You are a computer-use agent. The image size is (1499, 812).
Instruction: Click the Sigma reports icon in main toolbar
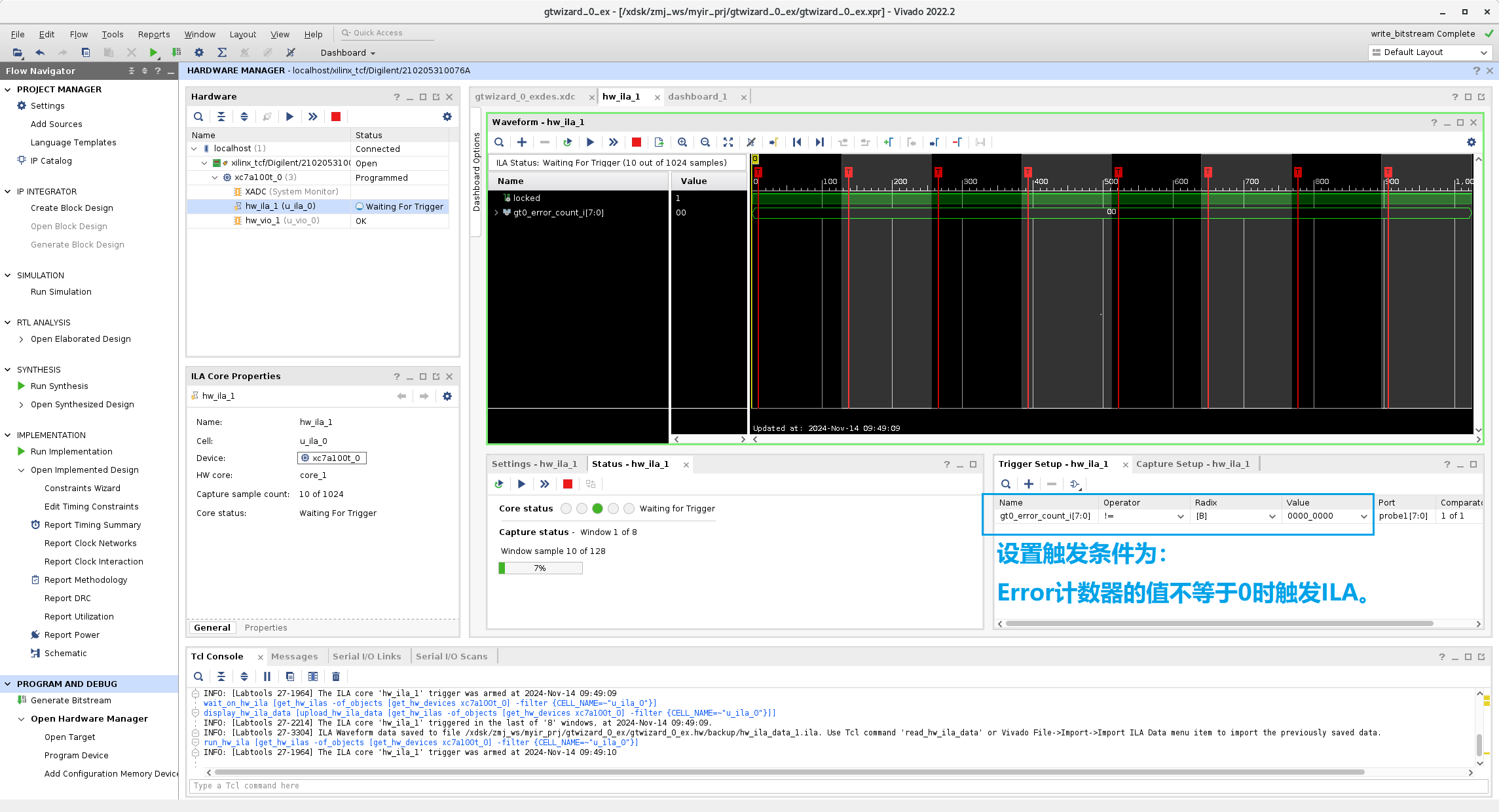(222, 52)
